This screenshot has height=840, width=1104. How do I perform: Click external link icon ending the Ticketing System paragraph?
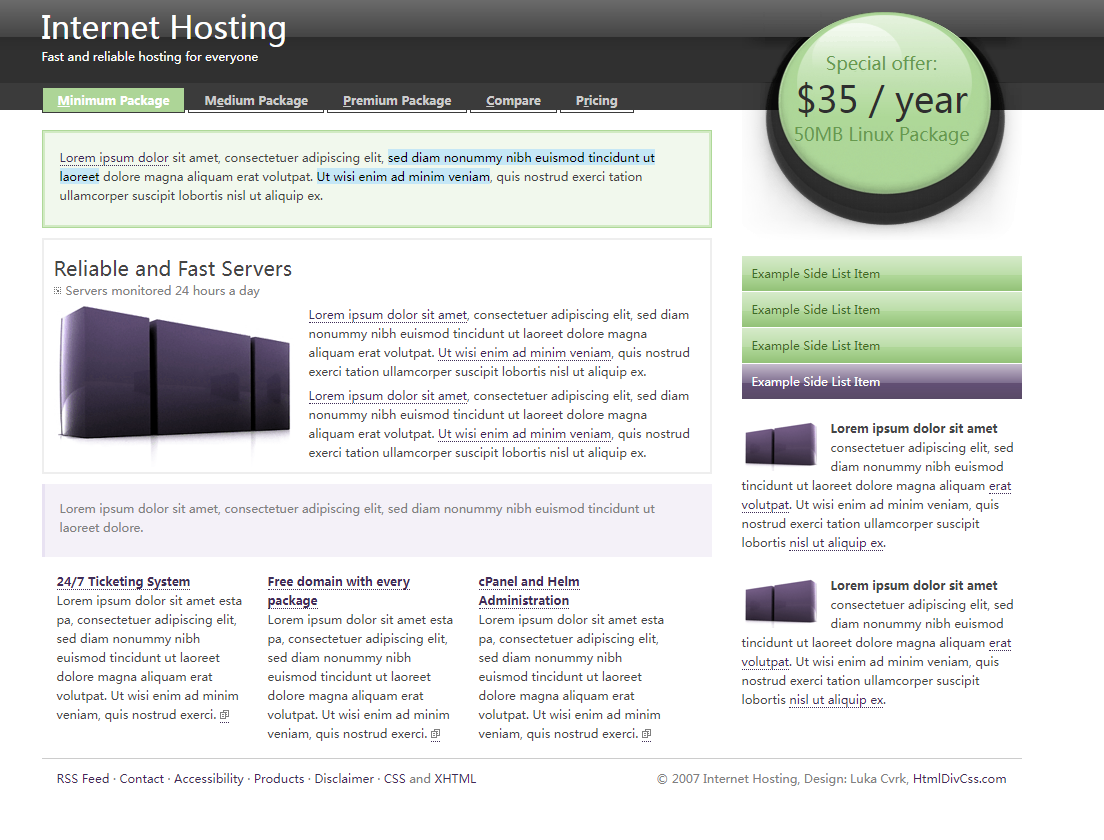coord(225,715)
